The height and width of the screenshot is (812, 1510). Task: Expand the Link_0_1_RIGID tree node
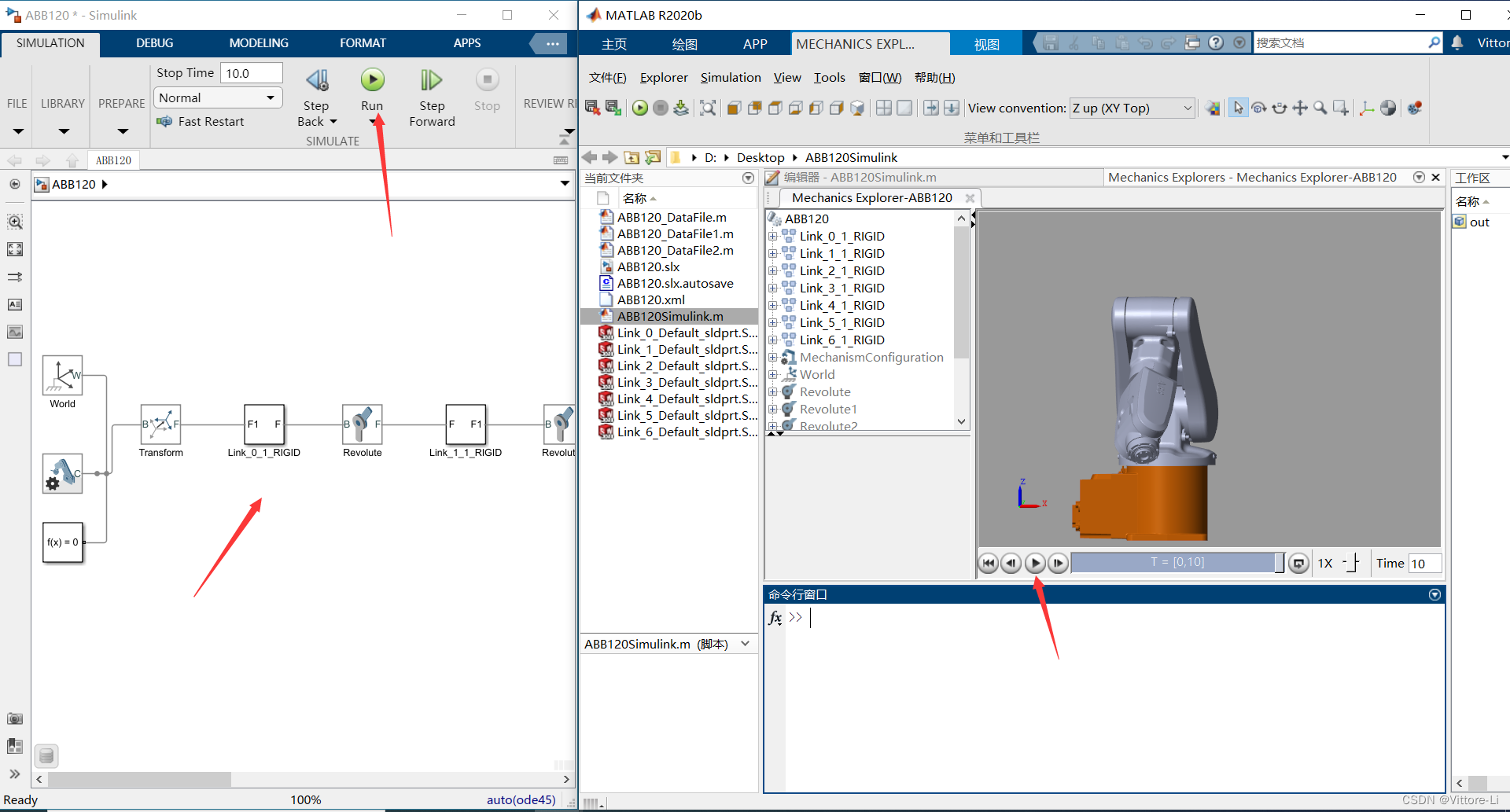click(x=773, y=236)
